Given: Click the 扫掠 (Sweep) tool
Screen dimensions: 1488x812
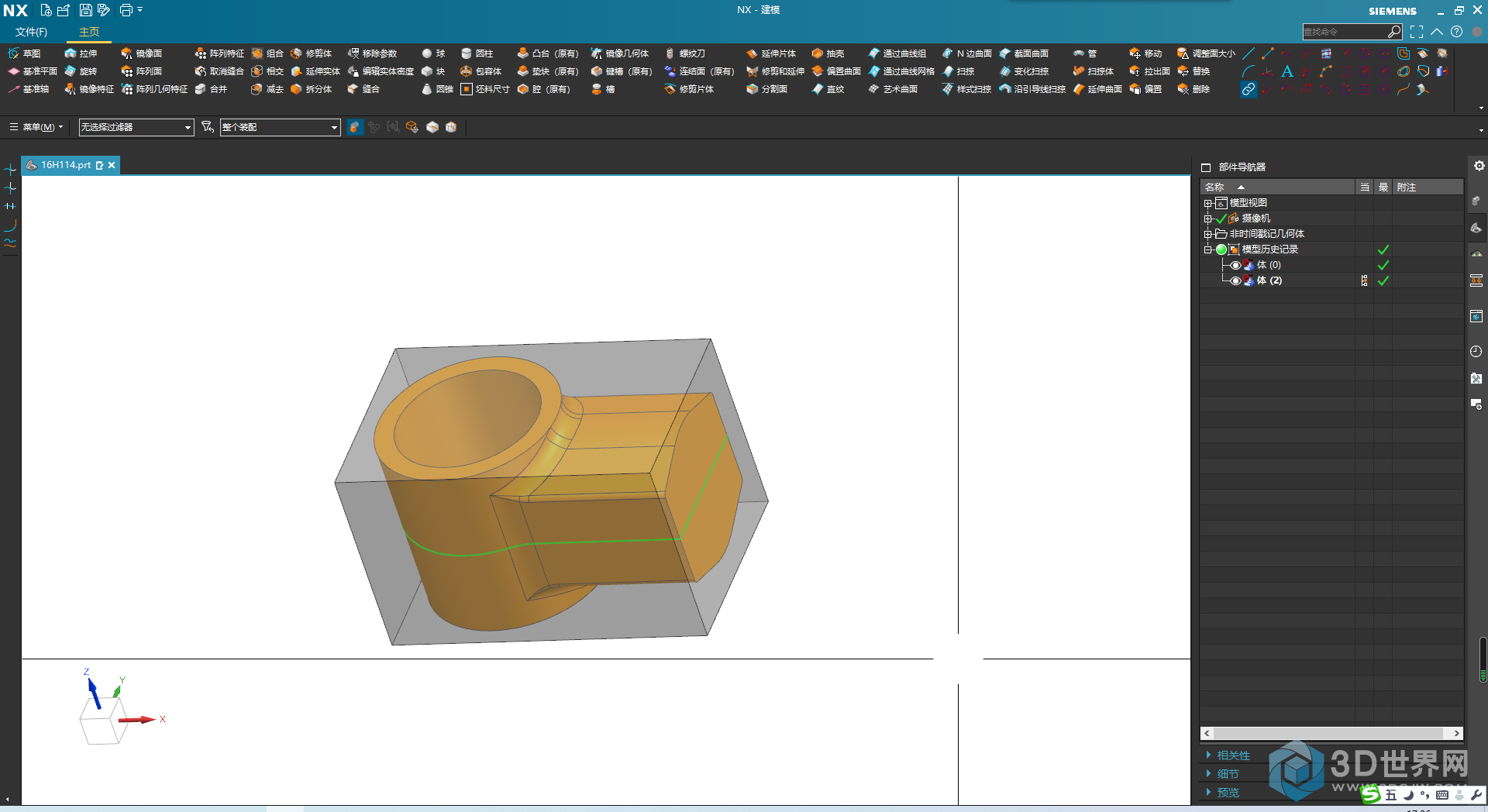Looking at the screenshot, I should pos(958,71).
